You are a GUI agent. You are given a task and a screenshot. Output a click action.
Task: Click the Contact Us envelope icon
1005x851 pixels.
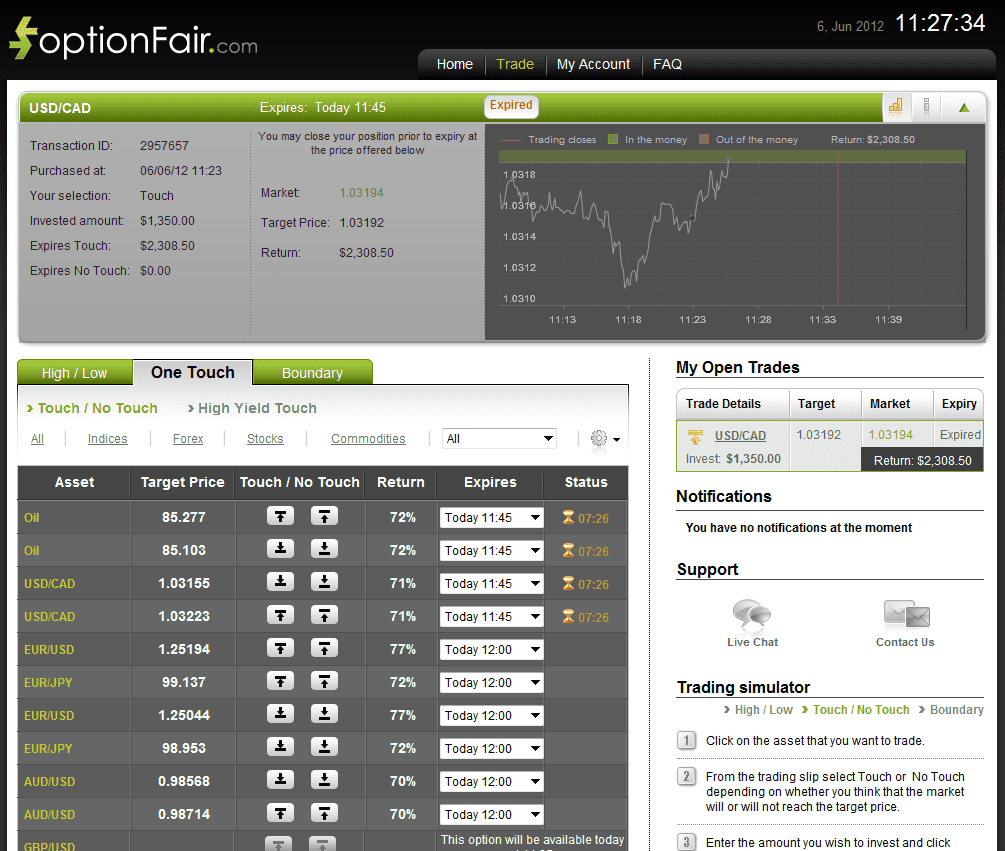(903, 611)
